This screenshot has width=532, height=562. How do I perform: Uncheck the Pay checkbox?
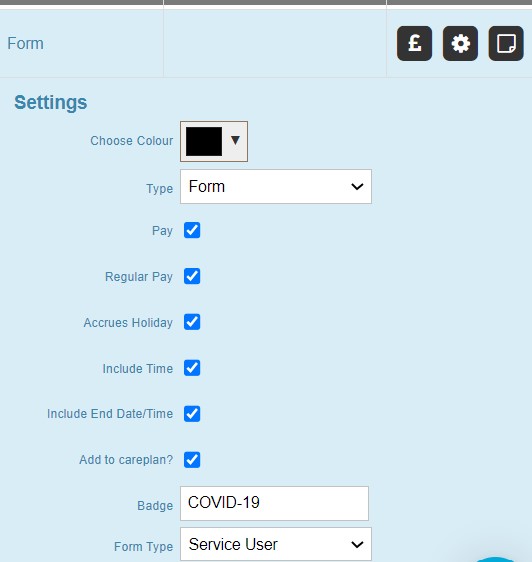pyautogui.click(x=192, y=230)
